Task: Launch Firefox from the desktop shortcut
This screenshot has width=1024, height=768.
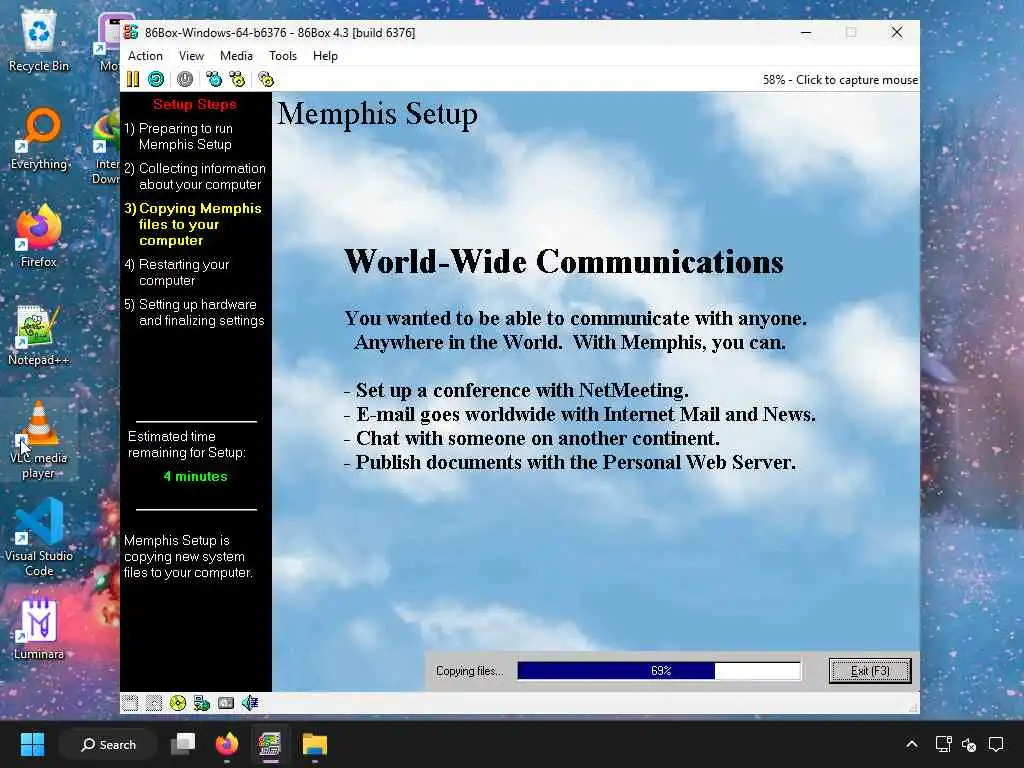Action: click(x=39, y=236)
